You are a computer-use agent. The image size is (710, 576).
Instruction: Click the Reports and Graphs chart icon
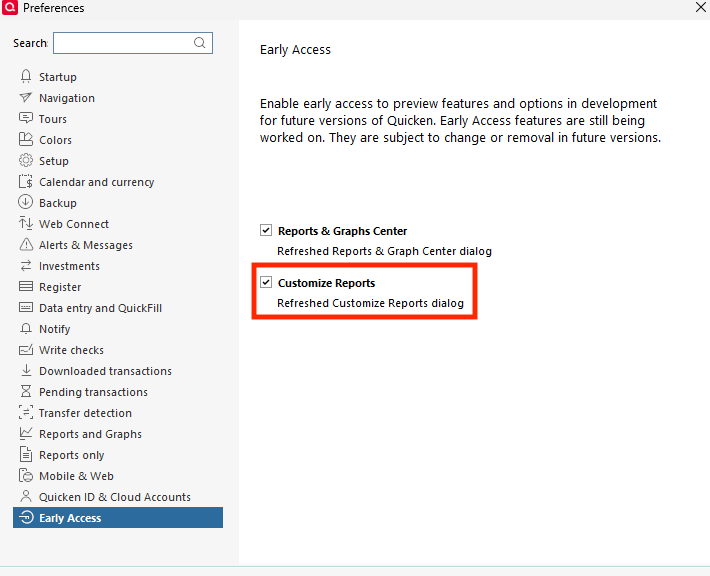[26, 433]
